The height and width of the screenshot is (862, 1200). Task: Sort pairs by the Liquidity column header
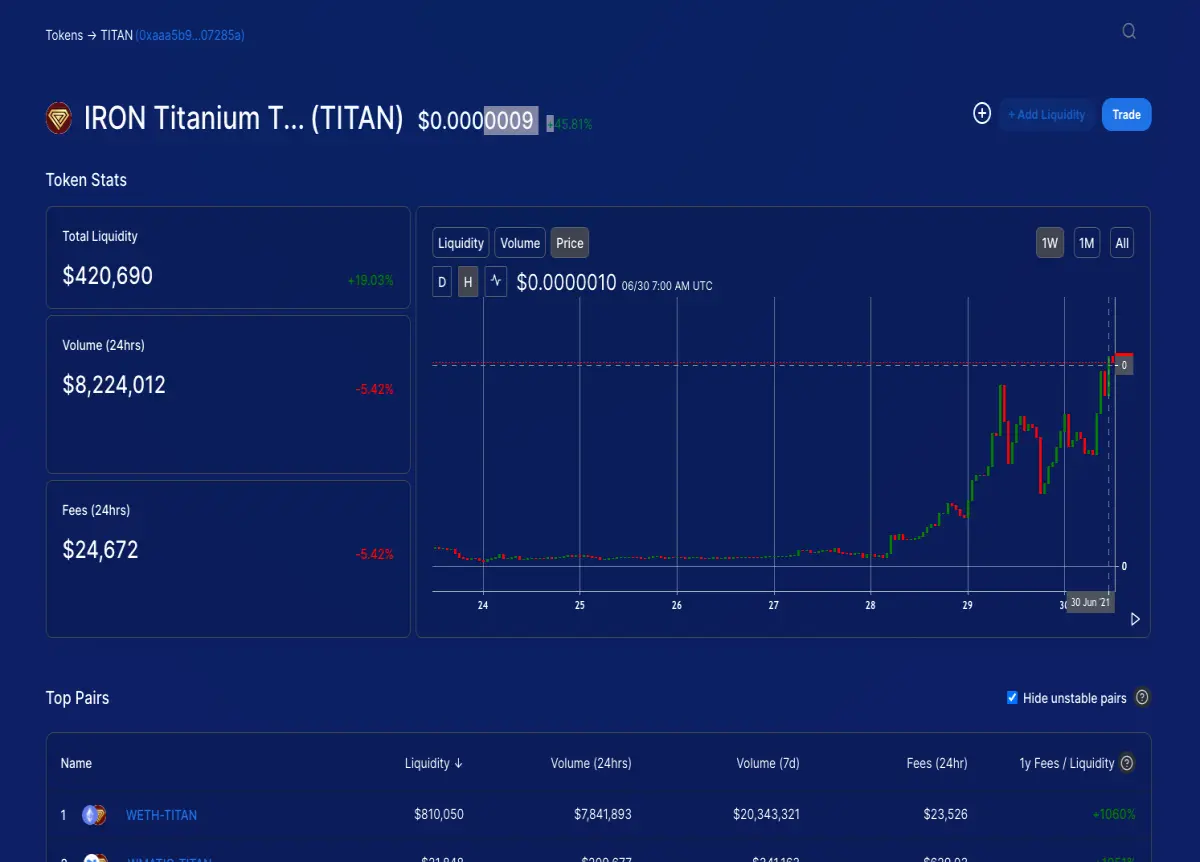[x=434, y=763]
